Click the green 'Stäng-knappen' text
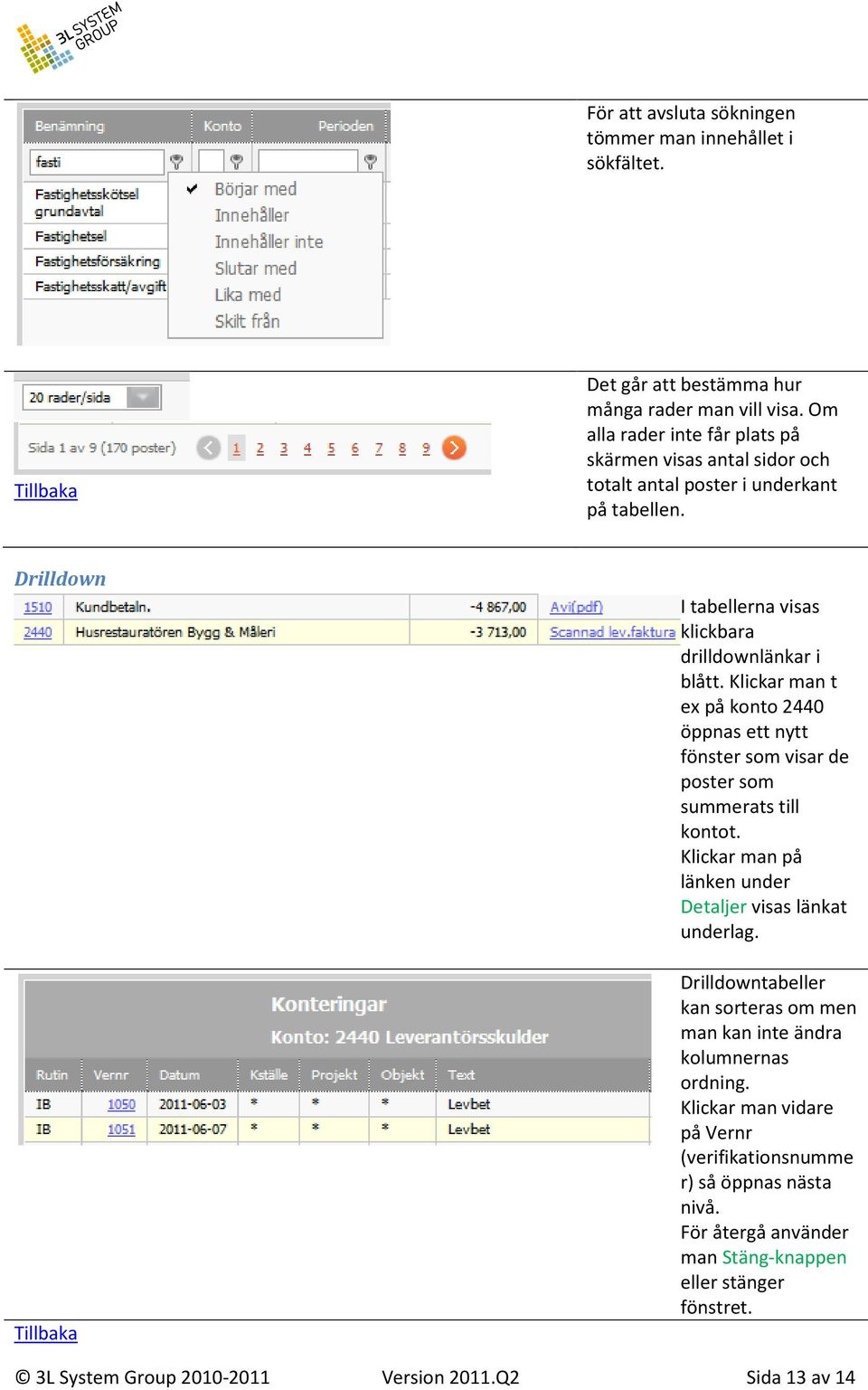This screenshot has height=1390, width=868. click(x=784, y=1257)
